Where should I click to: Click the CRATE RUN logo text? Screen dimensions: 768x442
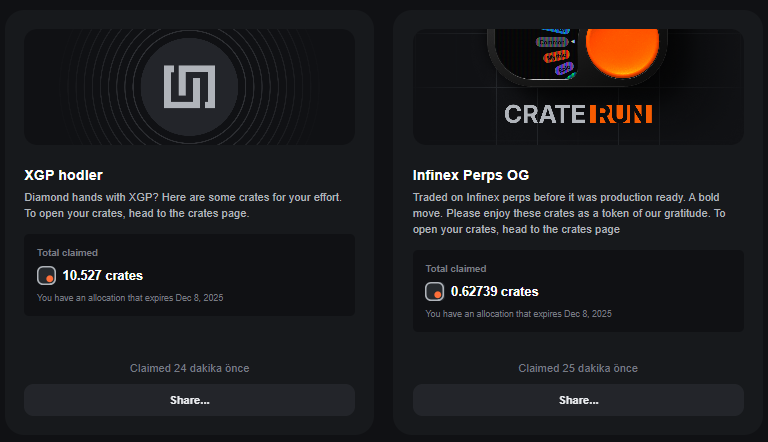point(578,114)
